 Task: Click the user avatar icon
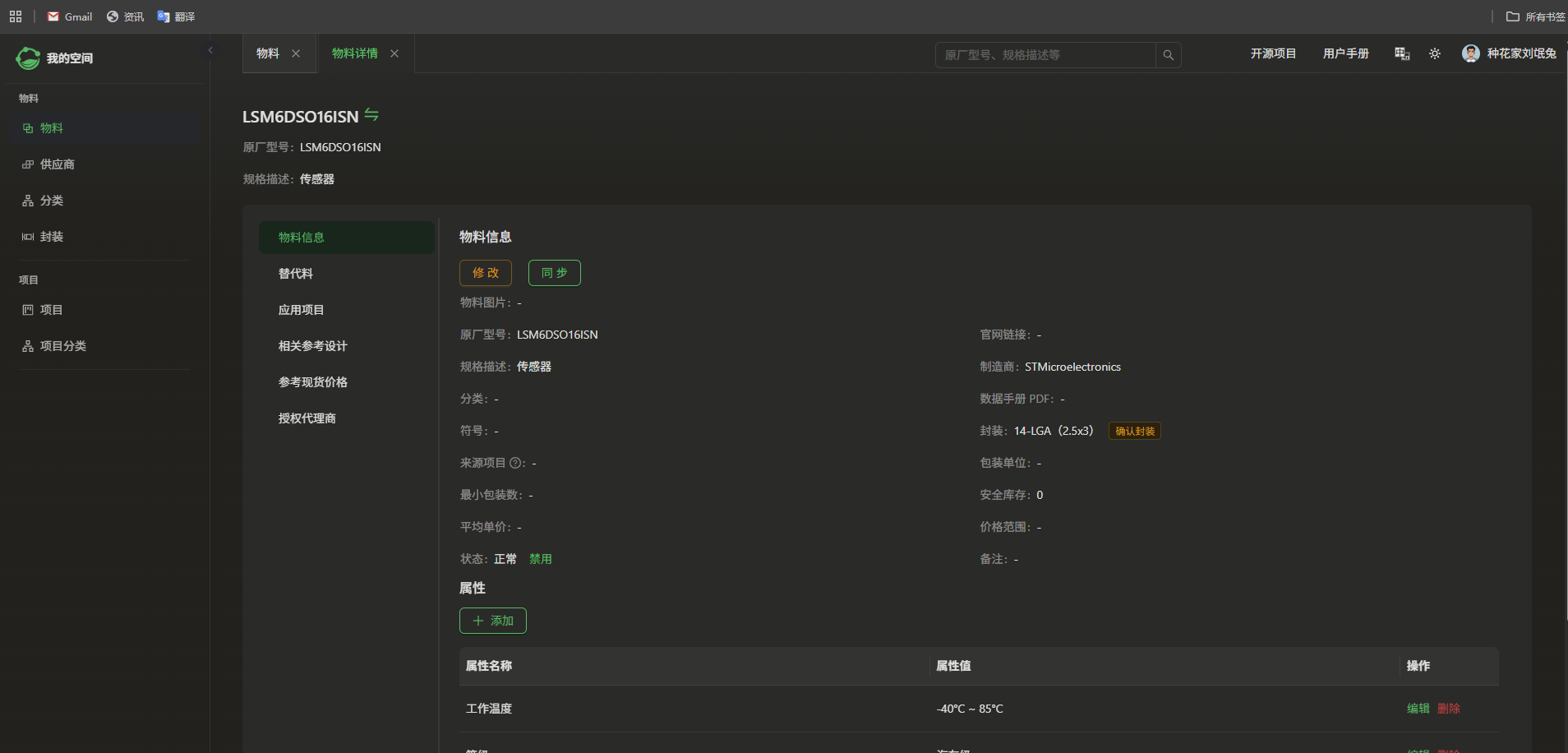(1470, 53)
